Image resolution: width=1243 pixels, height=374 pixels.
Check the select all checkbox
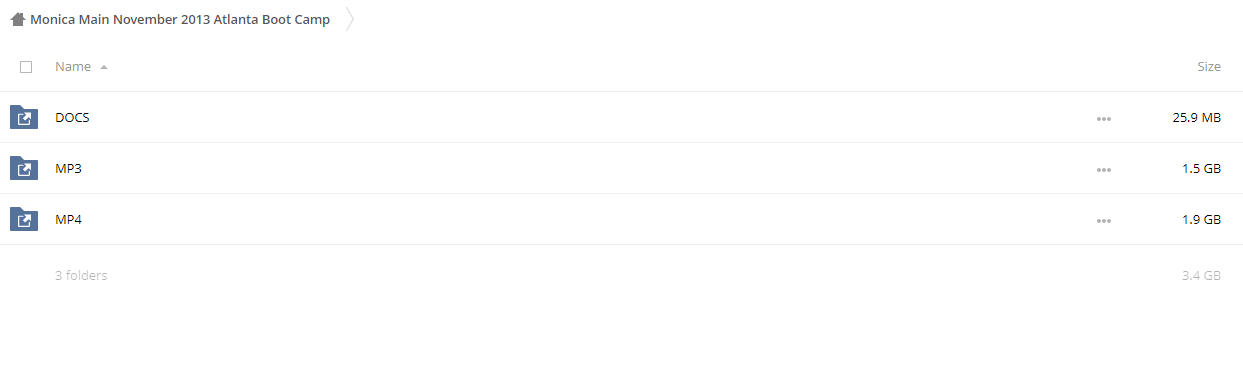point(26,67)
